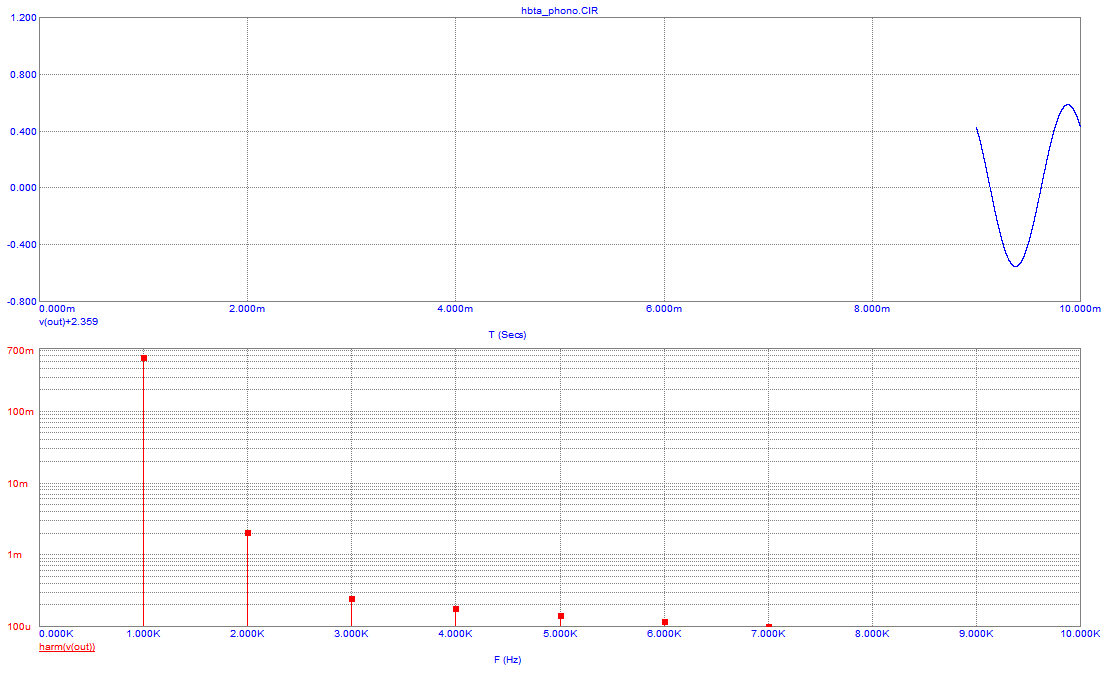The height and width of the screenshot is (677, 1107).
Task: Click the 7 kHz harmonic marker
Action: point(769,626)
